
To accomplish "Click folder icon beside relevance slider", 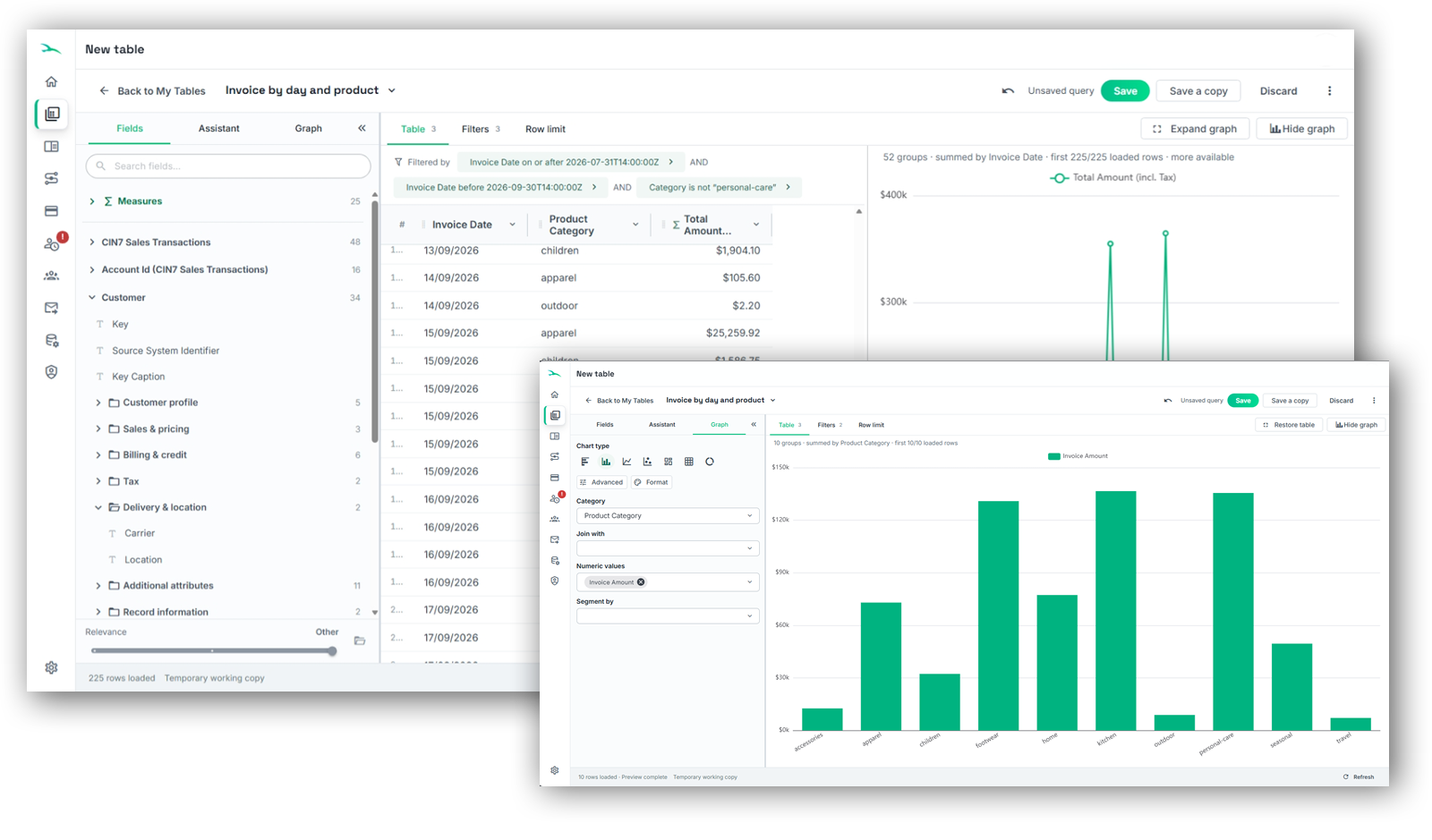I will click(x=360, y=641).
